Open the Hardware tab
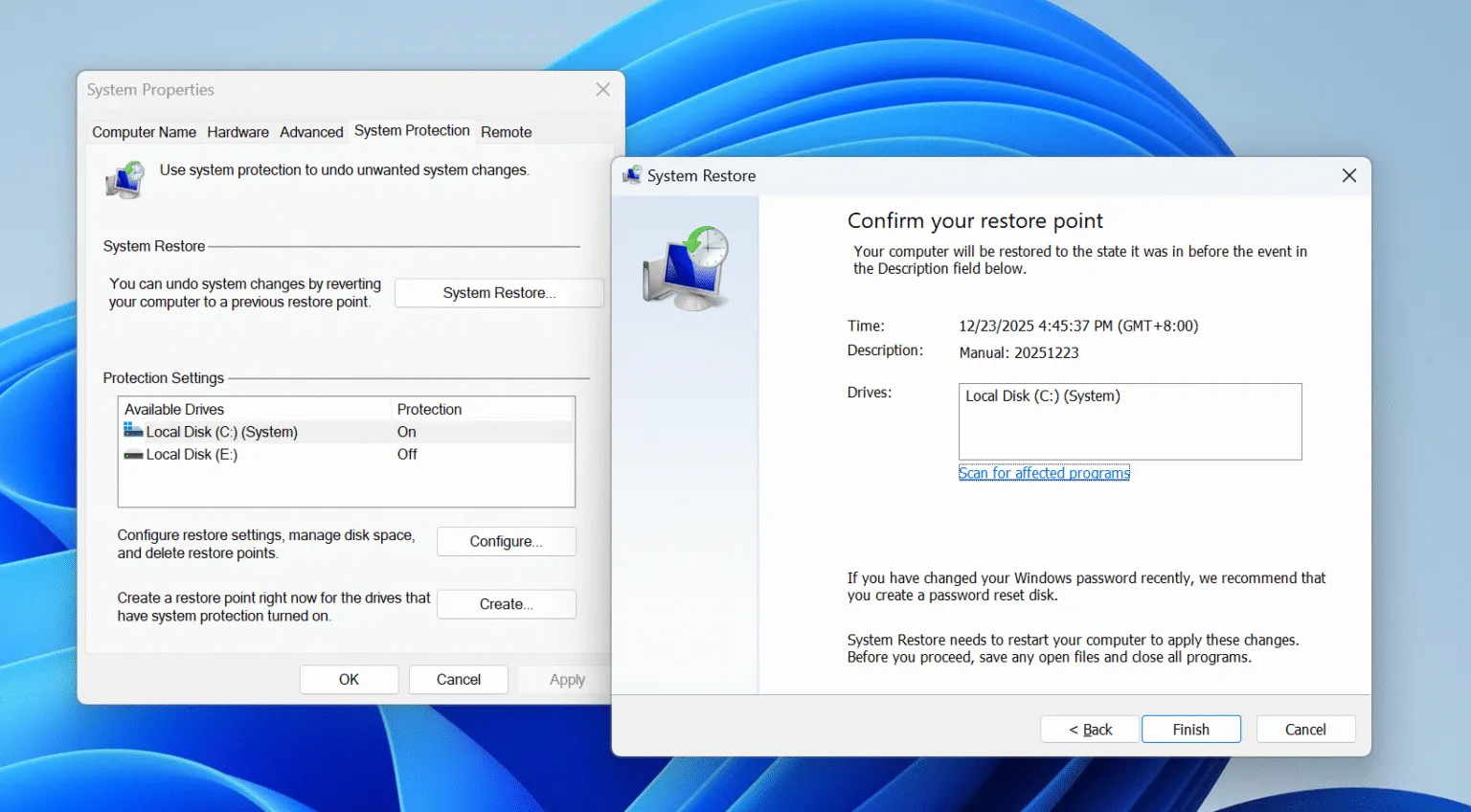 (x=238, y=132)
